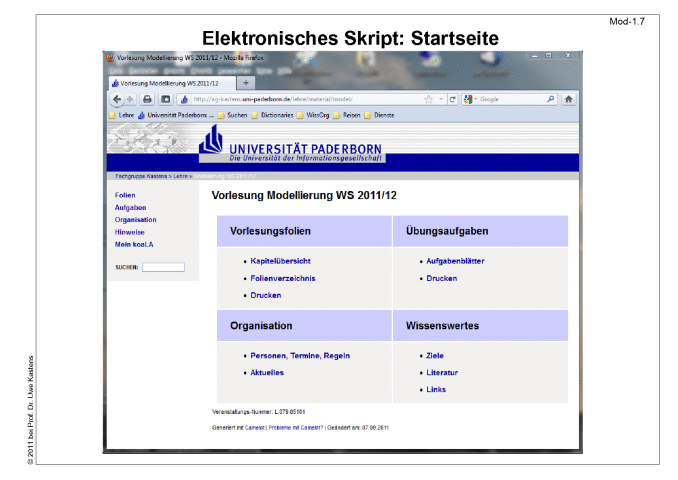The image size is (678, 480).
Task: Click Drucken under Vorlesungsfolien
Action: (265, 295)
